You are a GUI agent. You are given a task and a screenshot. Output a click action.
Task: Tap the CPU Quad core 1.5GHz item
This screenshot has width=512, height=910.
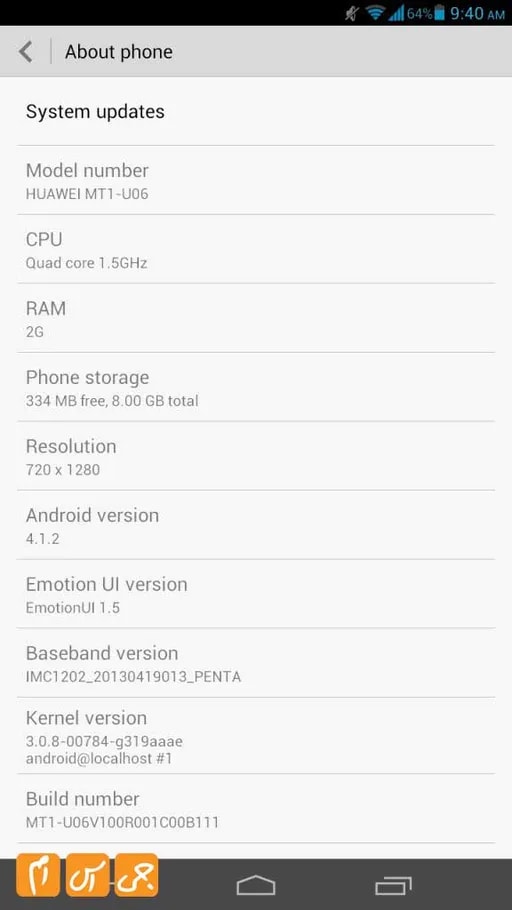(x=256, y=250)
